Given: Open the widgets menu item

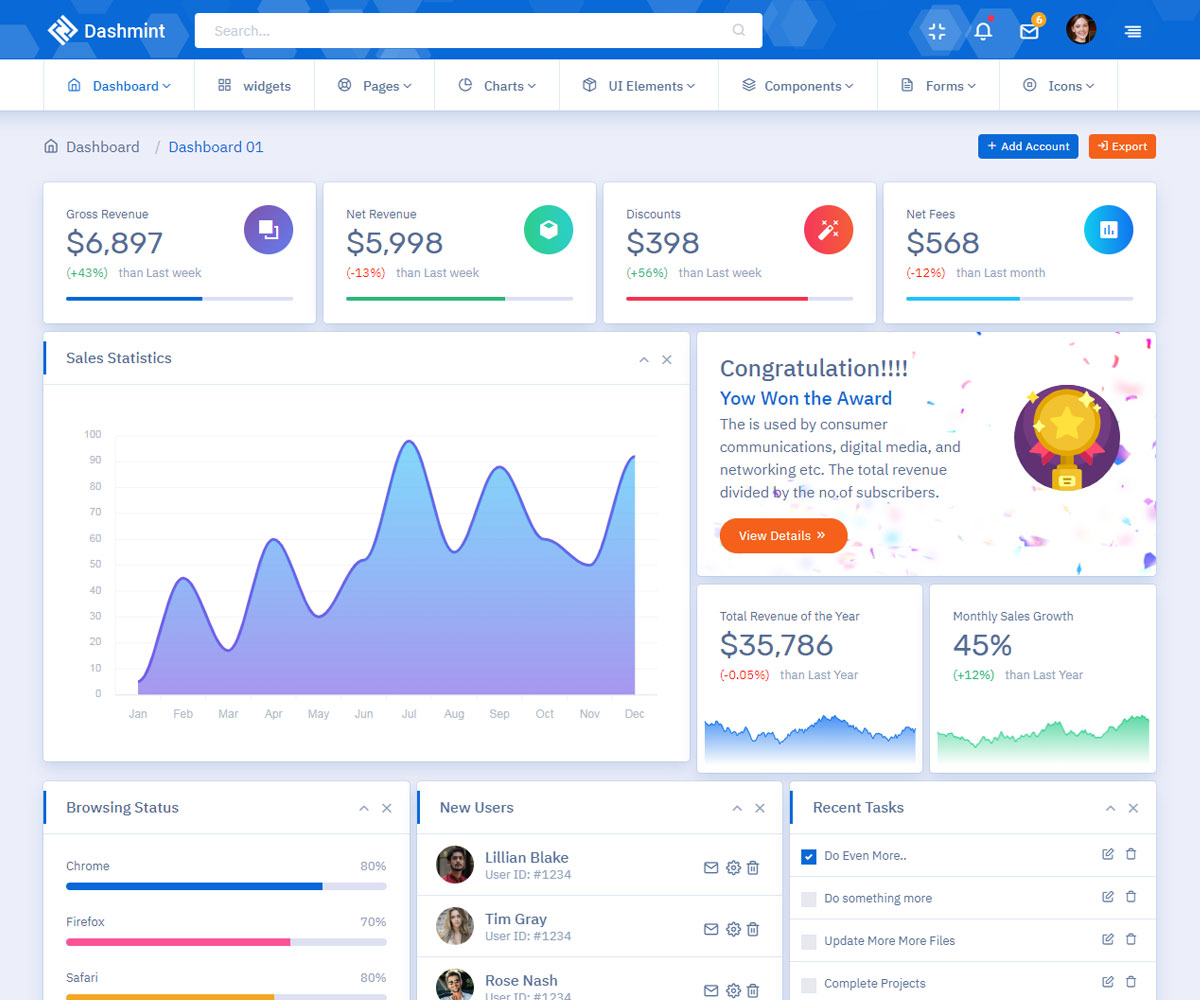Looking at the screenshot, I should pyautogui.click(x=254, y=86).
